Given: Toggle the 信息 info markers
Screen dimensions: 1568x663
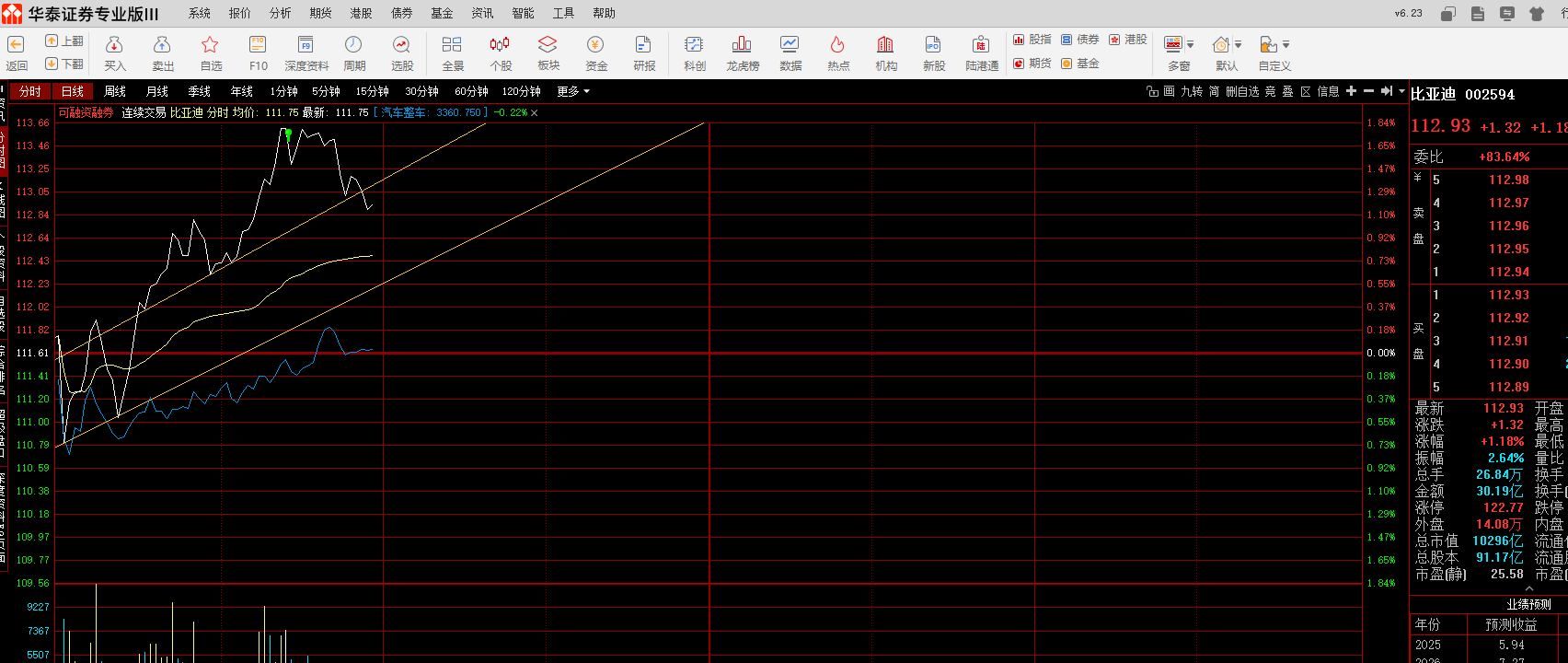Looking at the screenshot, I should [x=1328, y=91].
